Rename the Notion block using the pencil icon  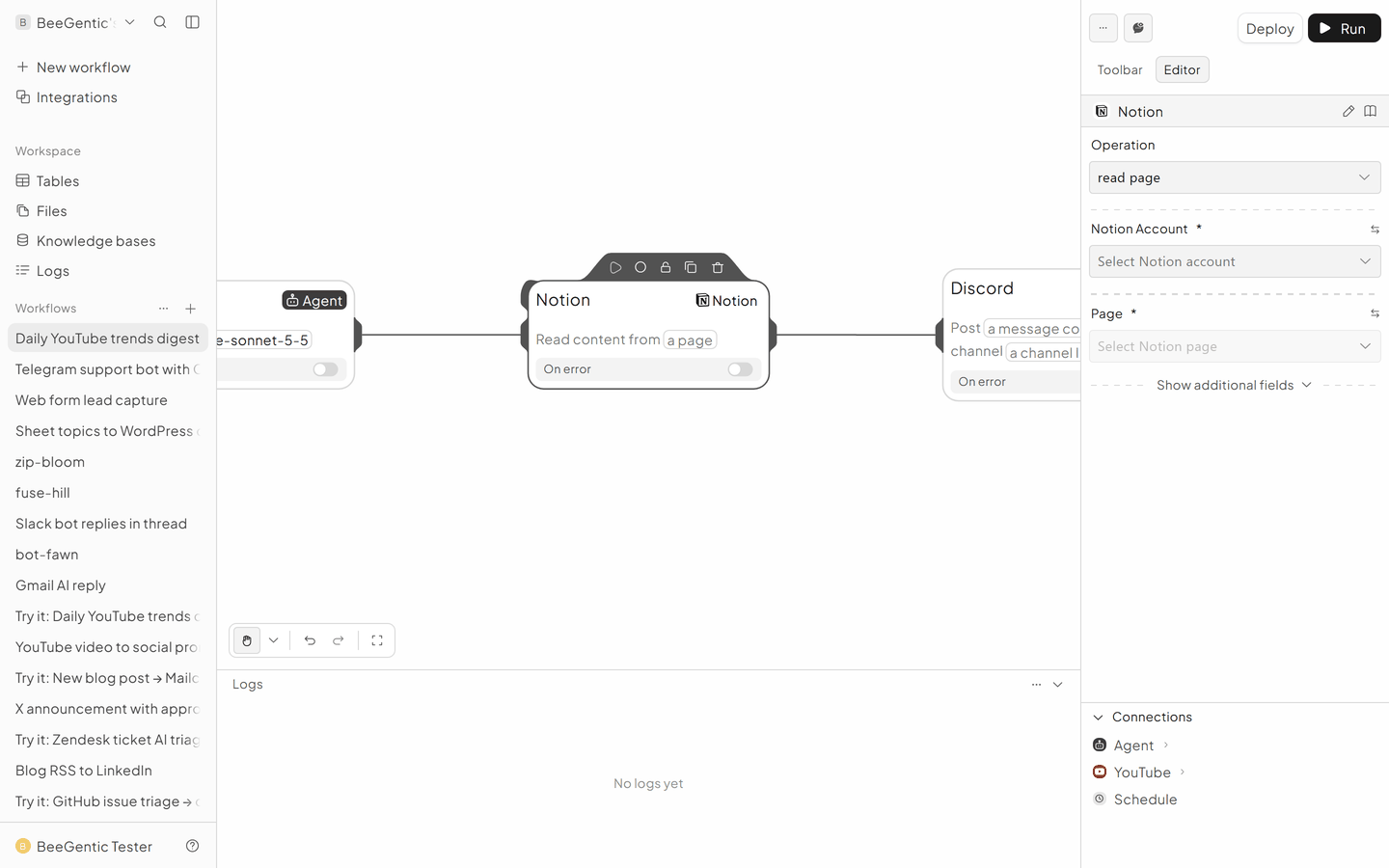[x=1348, y=111]
